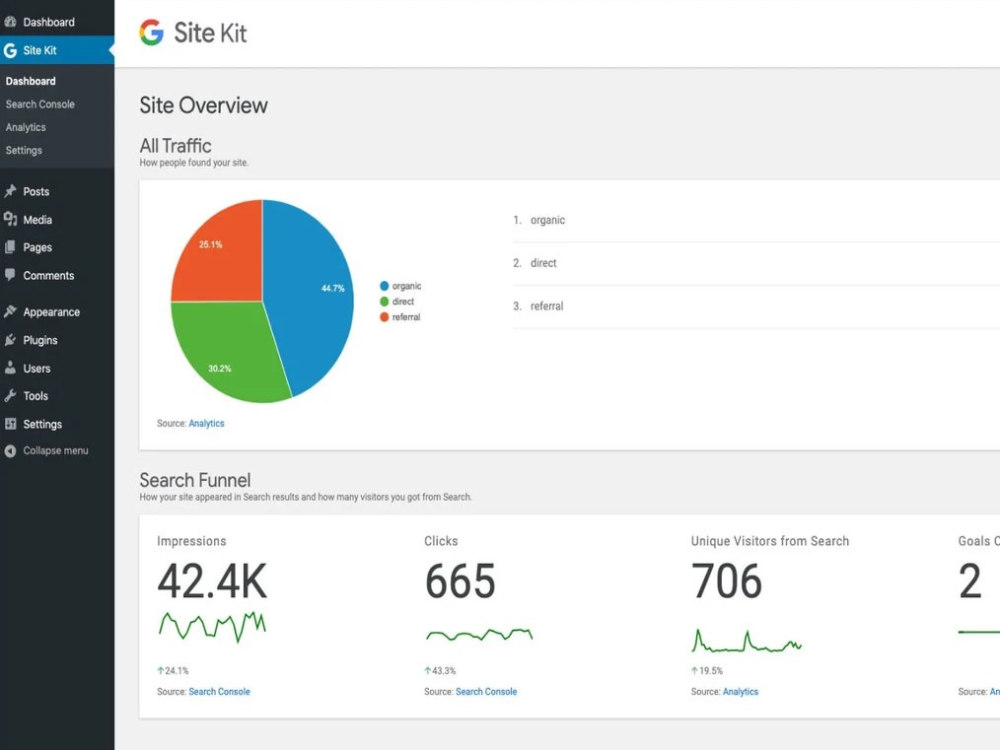Click the Posts pushpin icon

tap(10, 191)
